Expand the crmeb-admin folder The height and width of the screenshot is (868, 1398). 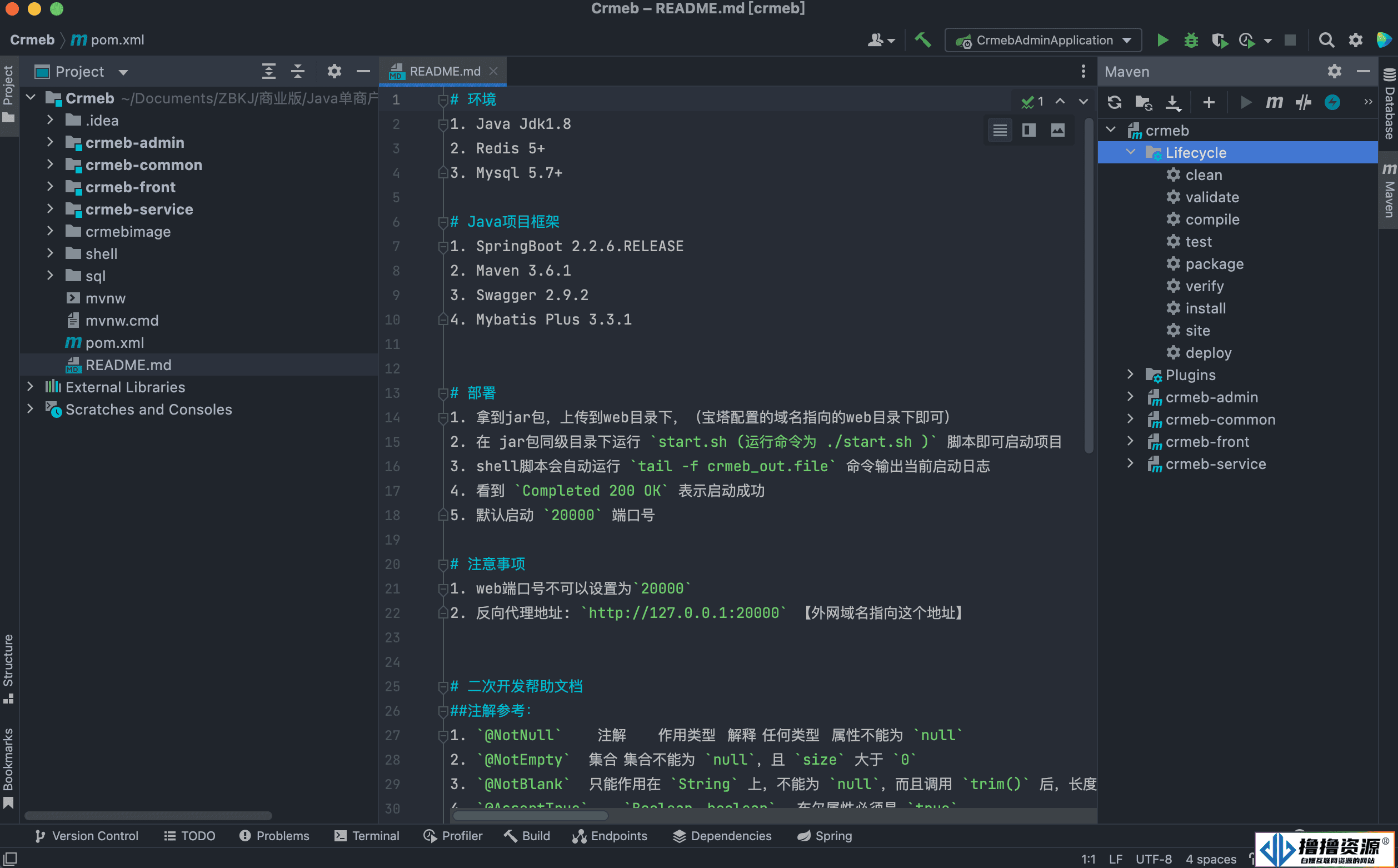tap(50, 142)
